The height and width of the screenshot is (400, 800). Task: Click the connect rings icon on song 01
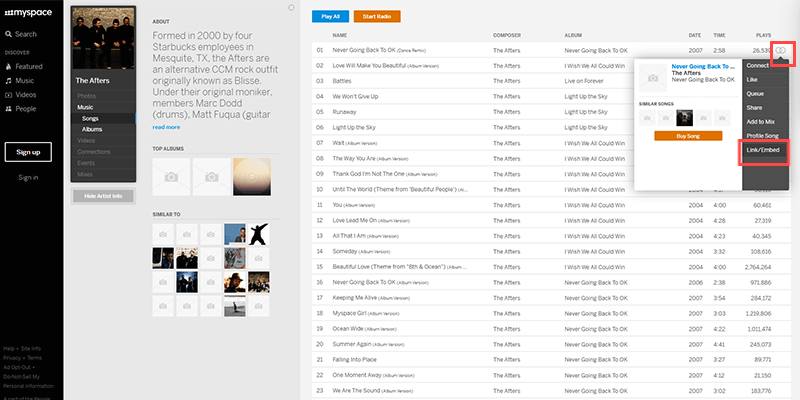coord(781,51)
